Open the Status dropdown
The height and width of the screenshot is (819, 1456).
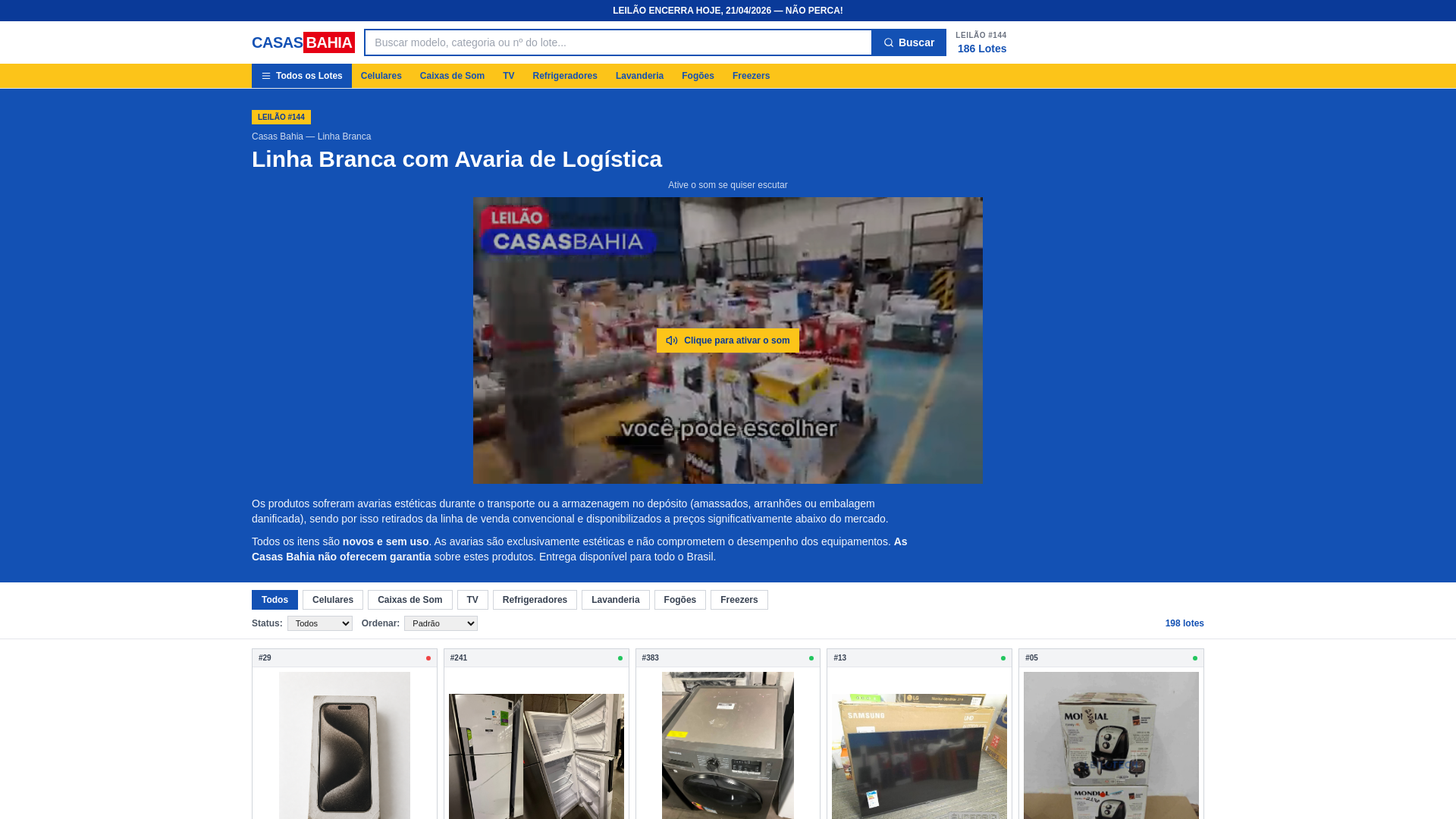tap(320, 623)
